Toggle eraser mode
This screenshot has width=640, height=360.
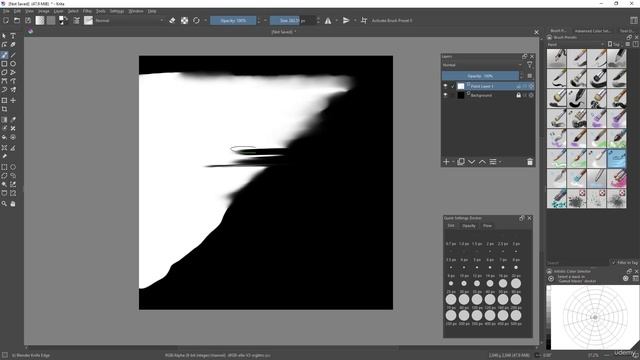[172, 20]
